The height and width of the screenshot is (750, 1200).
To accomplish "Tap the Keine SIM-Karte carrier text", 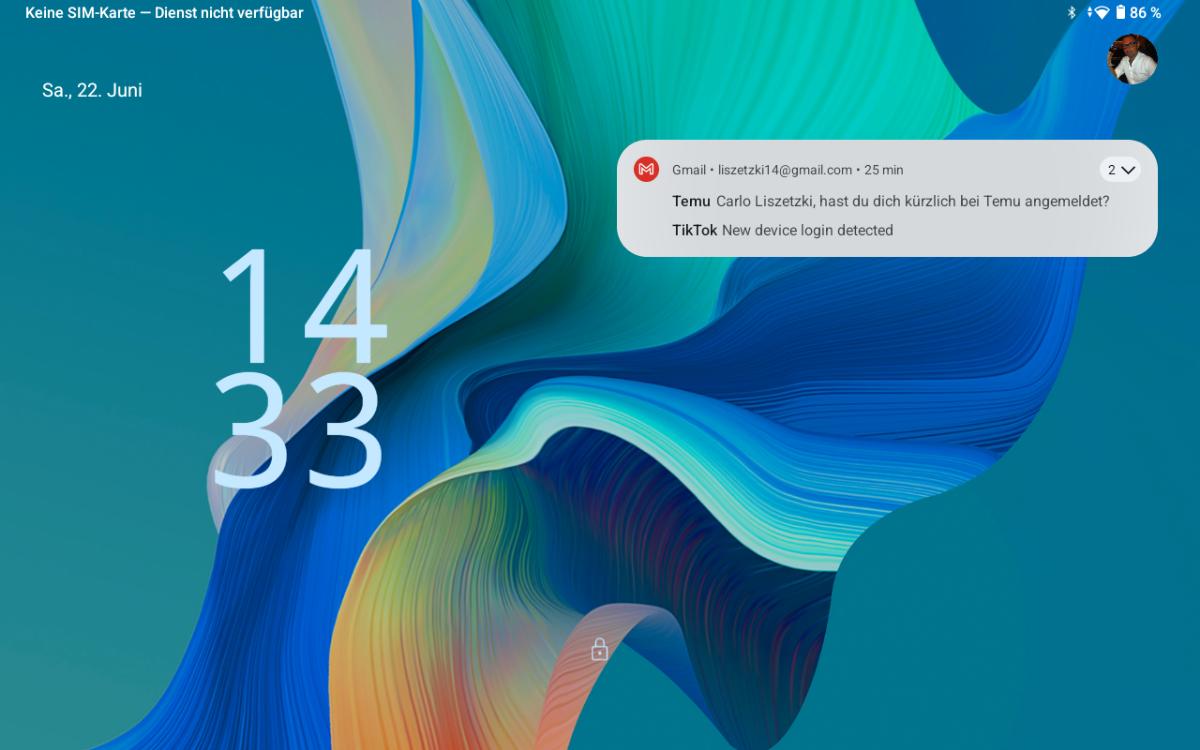I will [x=164, y=13].
